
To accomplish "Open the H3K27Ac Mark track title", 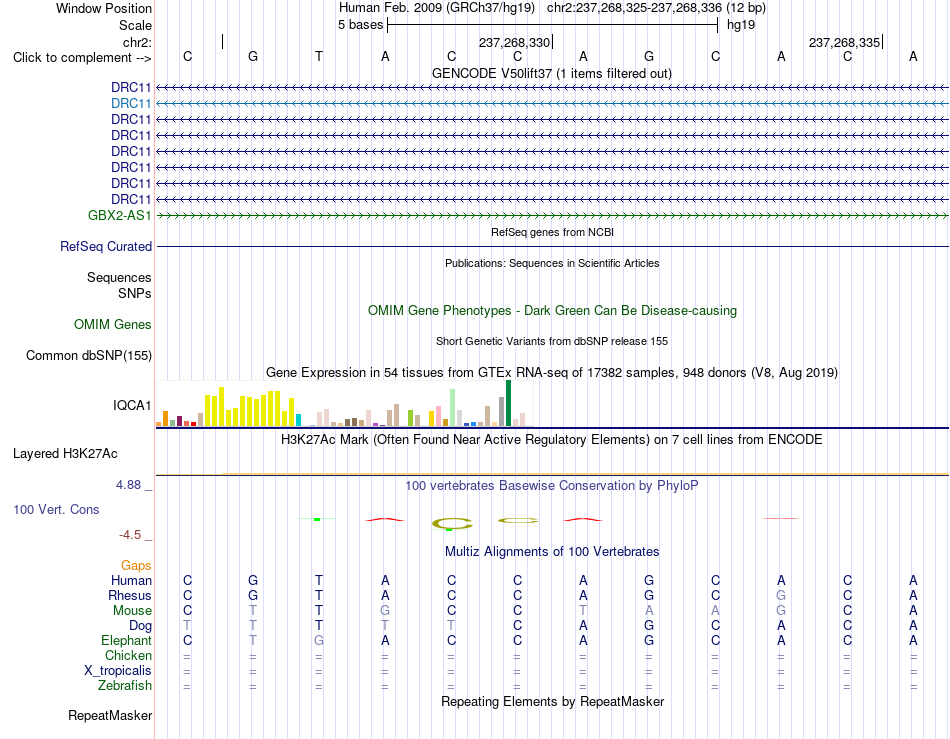I will coord(551,440).
